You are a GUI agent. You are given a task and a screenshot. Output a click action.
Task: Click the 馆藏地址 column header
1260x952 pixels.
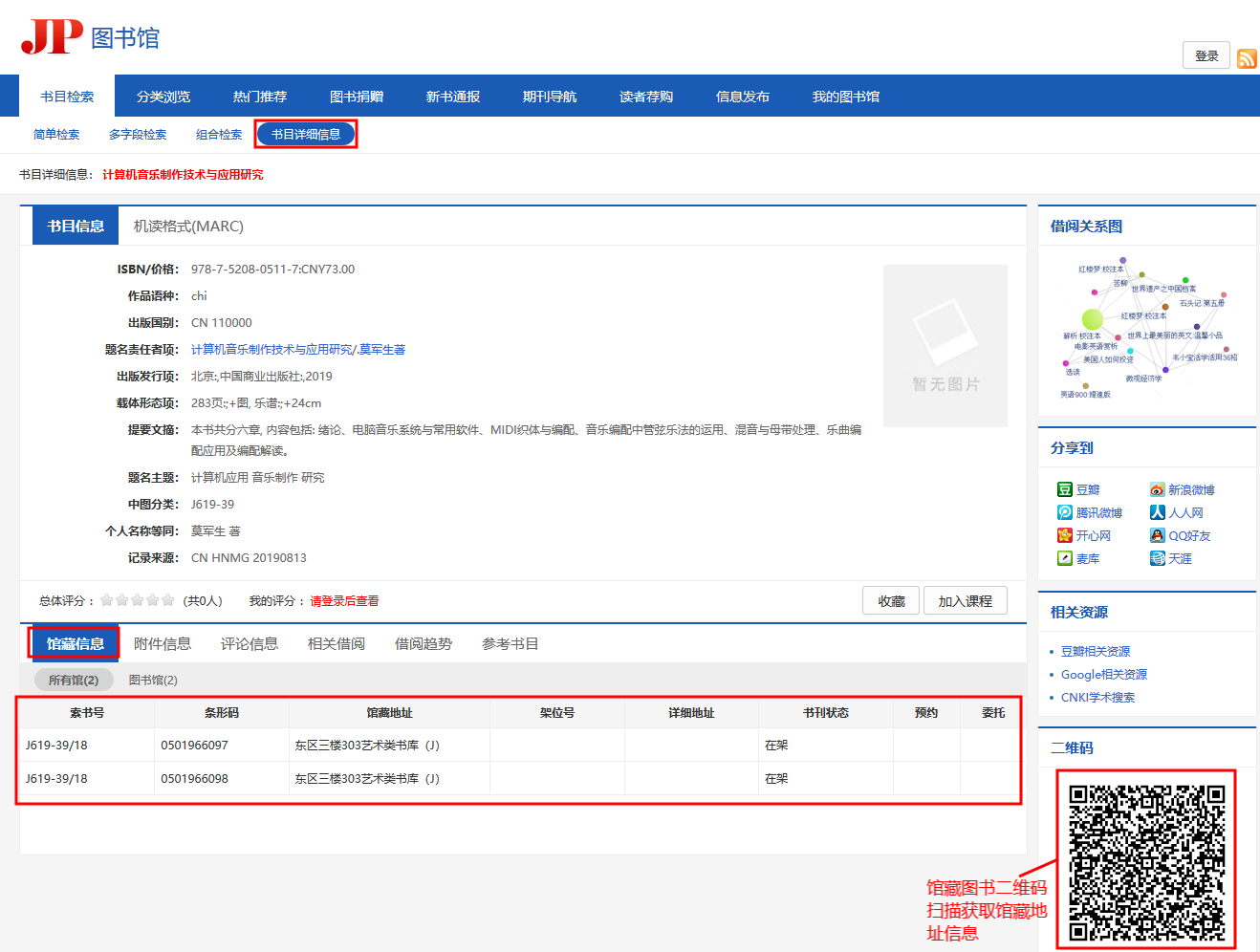coord(389,713)
